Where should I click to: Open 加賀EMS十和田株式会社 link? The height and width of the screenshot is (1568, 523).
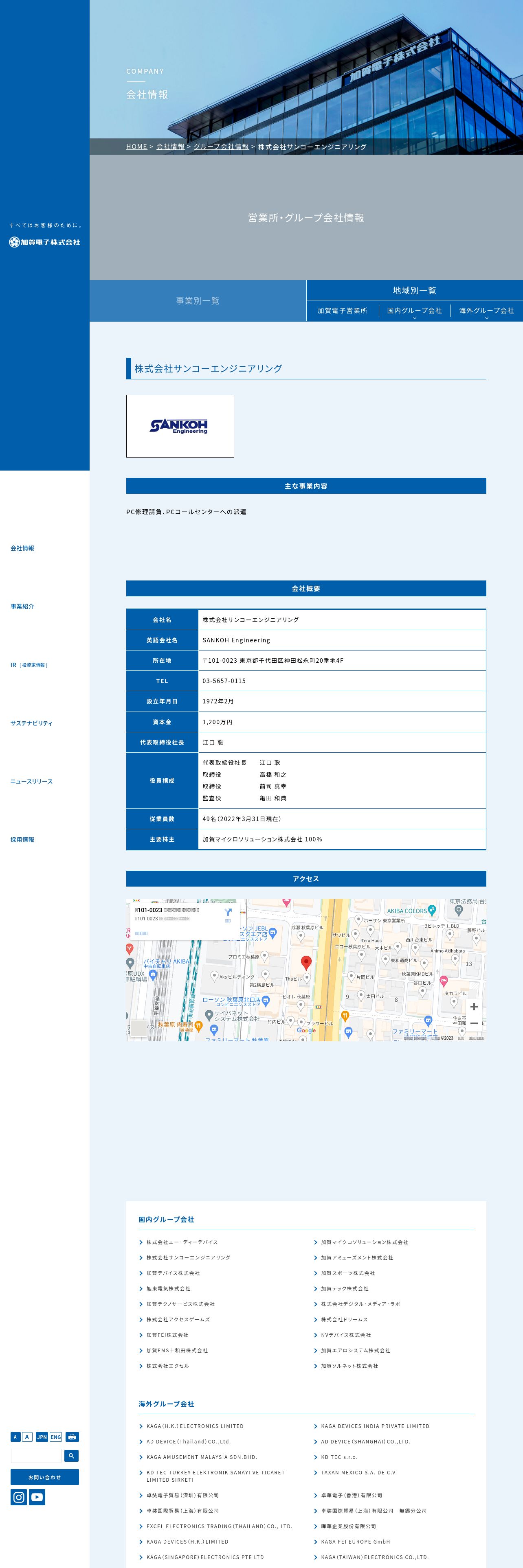point(176,1350)
